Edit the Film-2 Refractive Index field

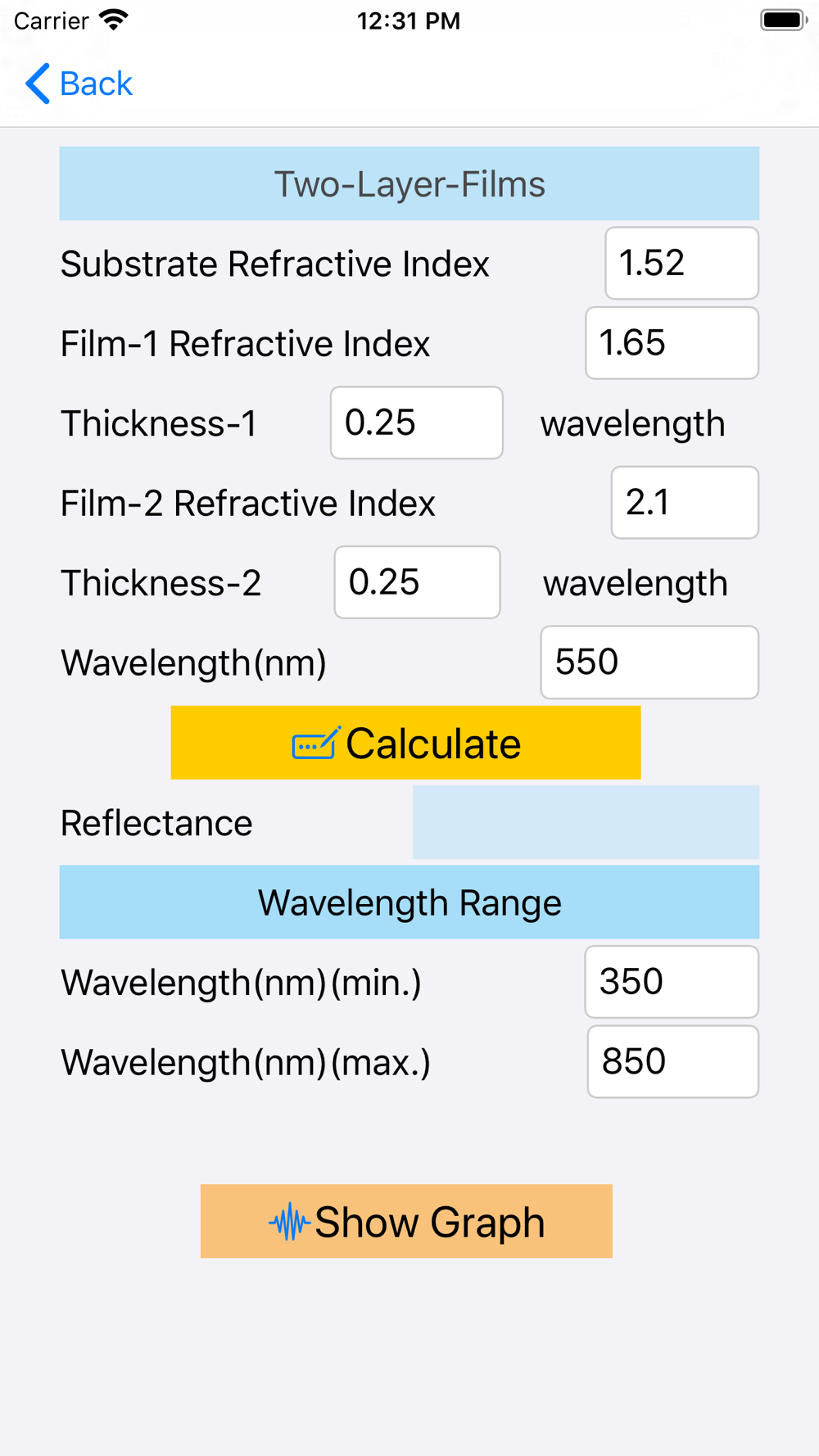click(x=685, y=502)
